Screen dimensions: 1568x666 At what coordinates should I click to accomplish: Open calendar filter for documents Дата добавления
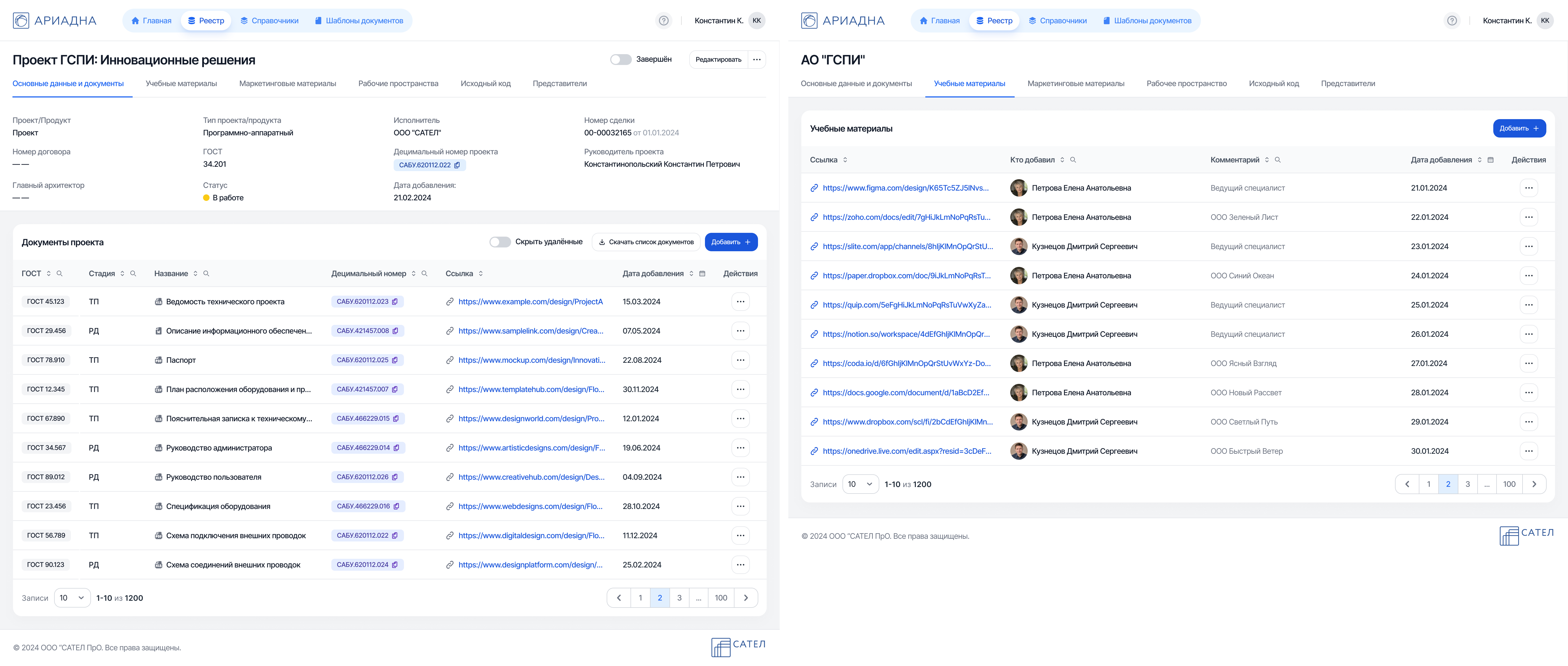click(x=703, y=274)
